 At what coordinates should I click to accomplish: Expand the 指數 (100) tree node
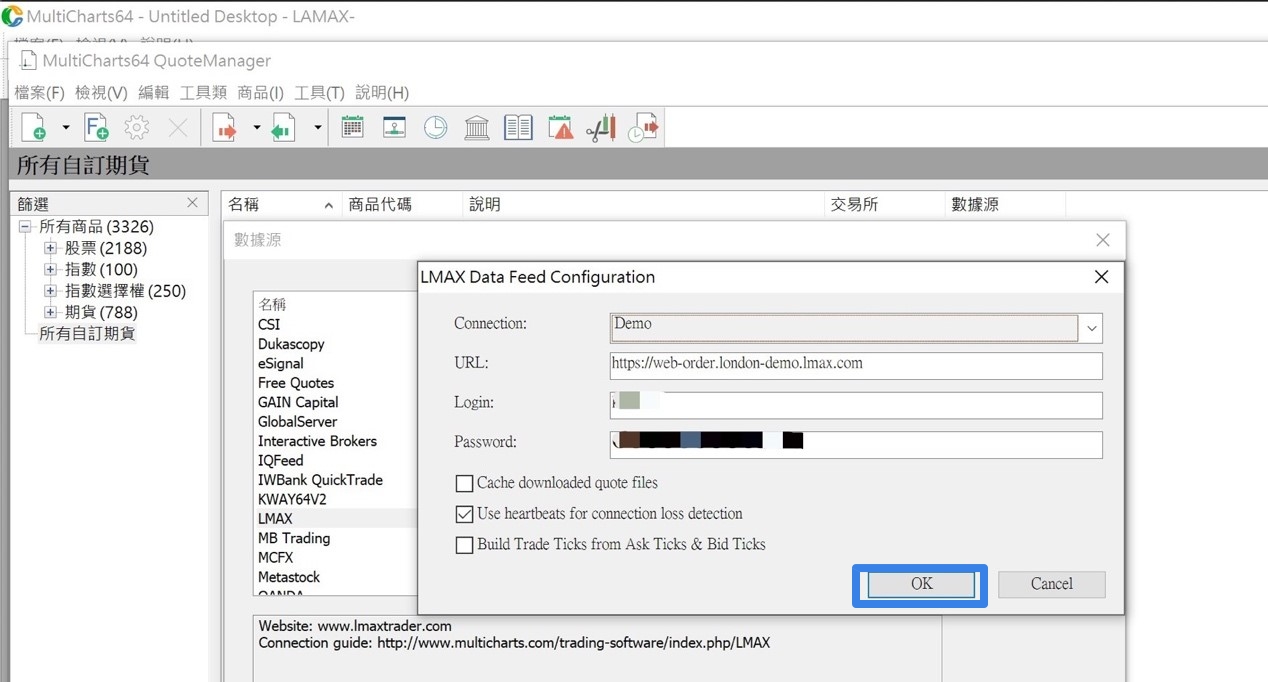tap(50, 270)
